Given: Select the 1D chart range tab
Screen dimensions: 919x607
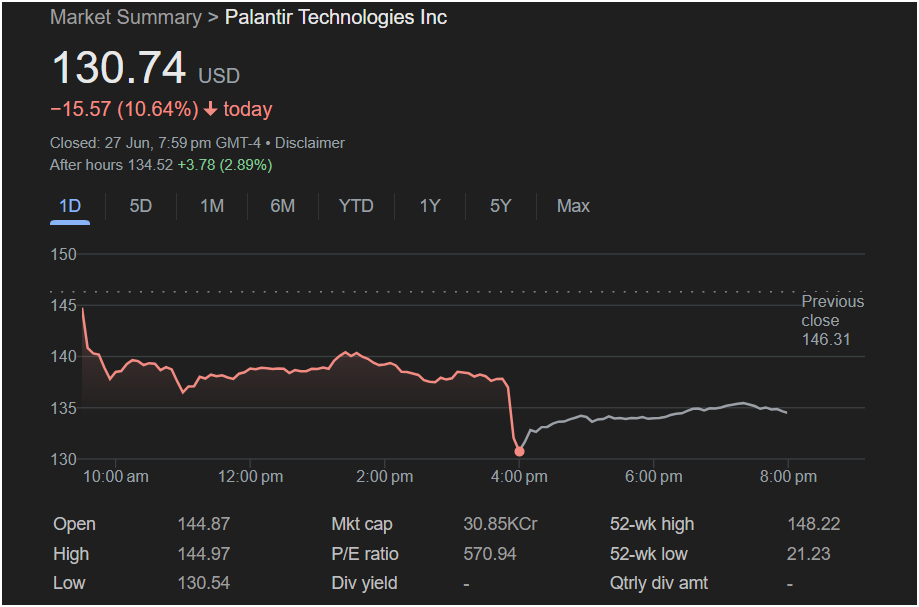Looking at the screenshot, I should tap(70, 206).
